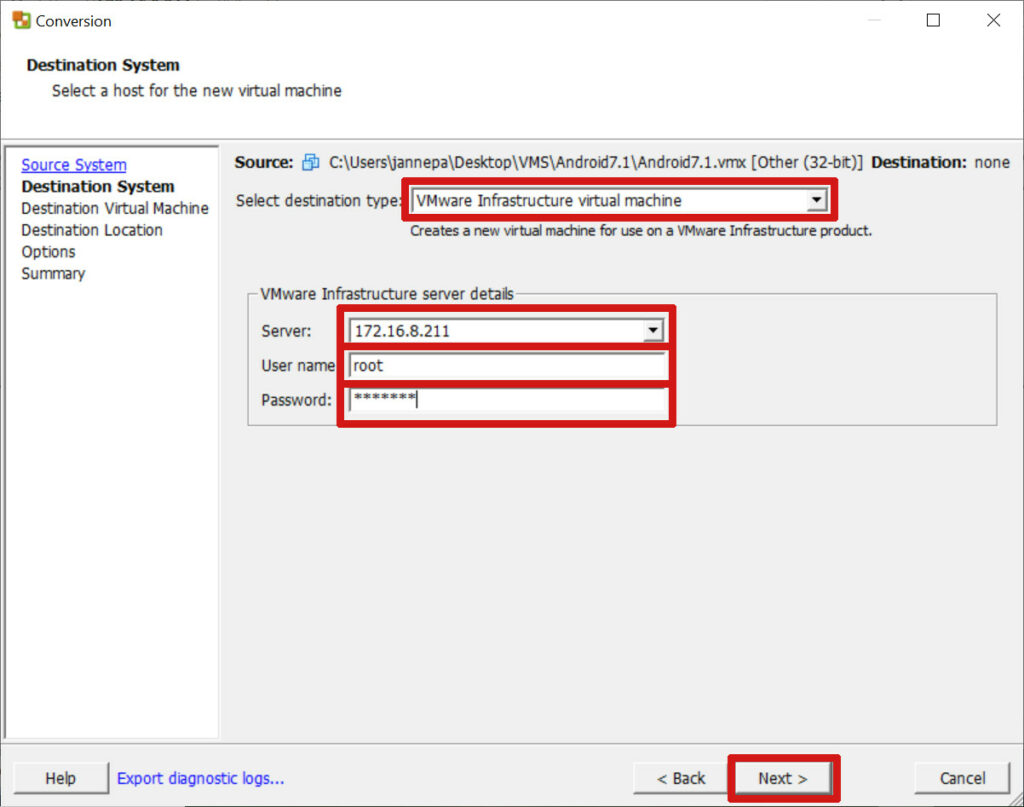
Task: Click the 'Select destination type' label
Action: [x=318, y=200]
